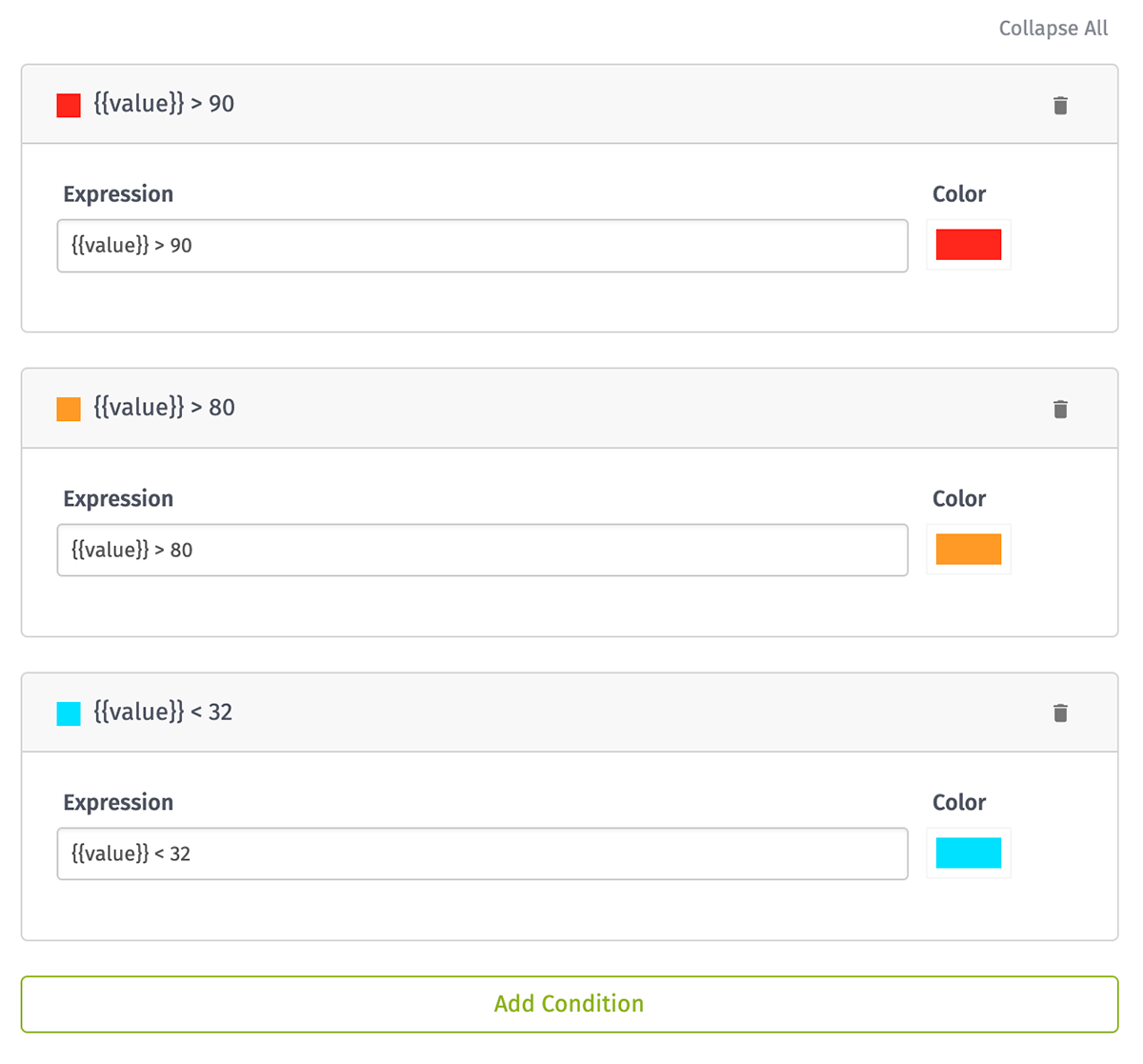Collapse the {{value}} > 90 condition panel header
This screenshot has width=1143, height=1064.
570,104
